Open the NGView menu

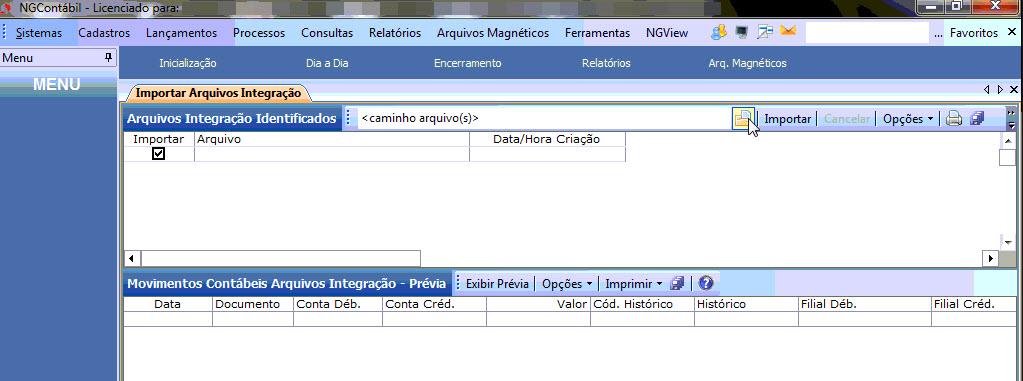[x=667, y=33]
